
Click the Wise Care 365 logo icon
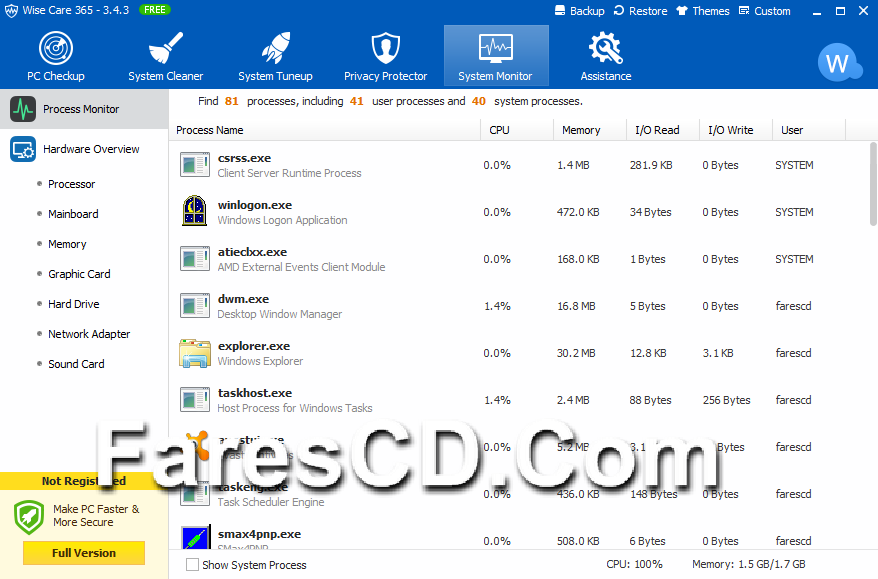pos(11,11)
